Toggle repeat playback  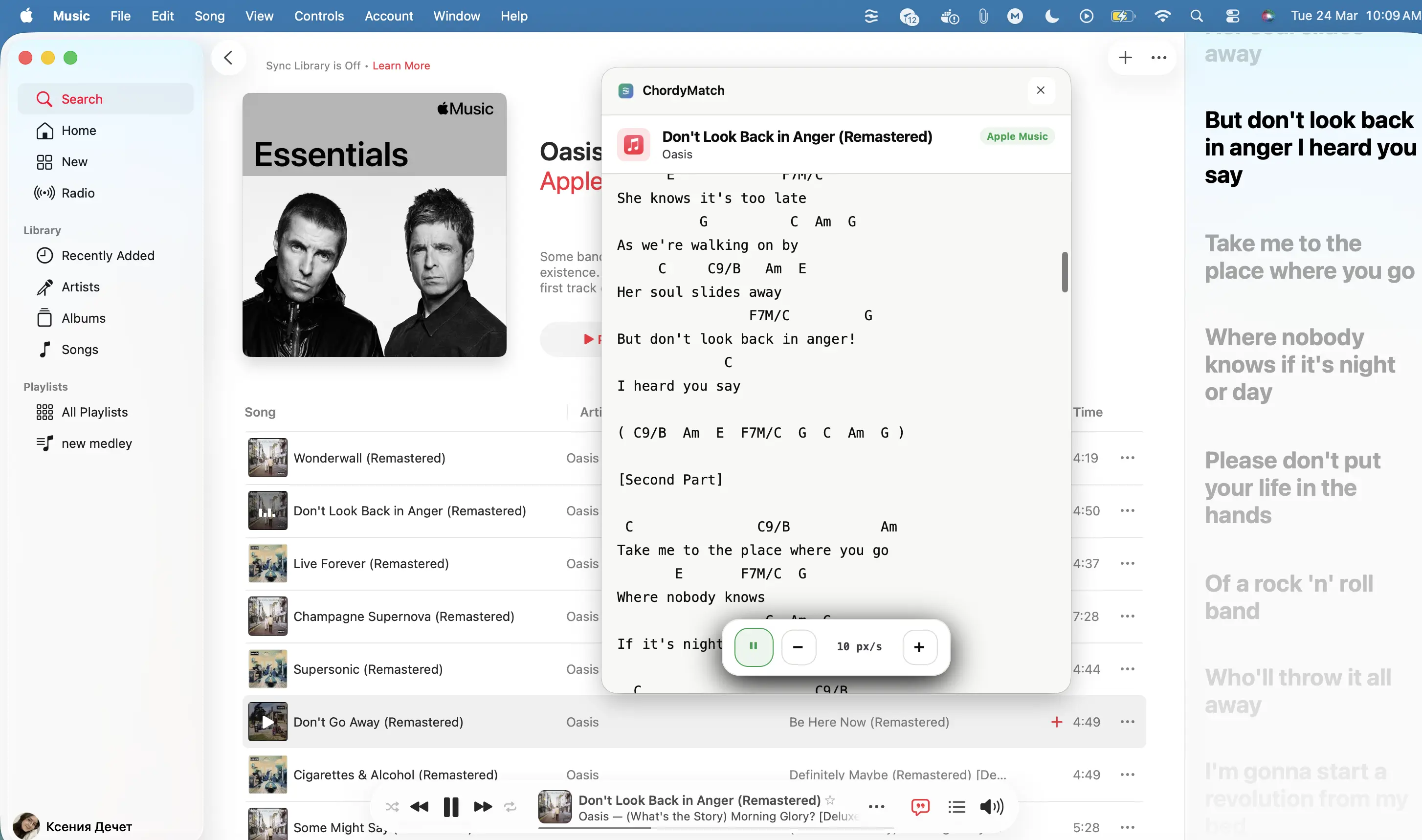(x=511, y=807)
